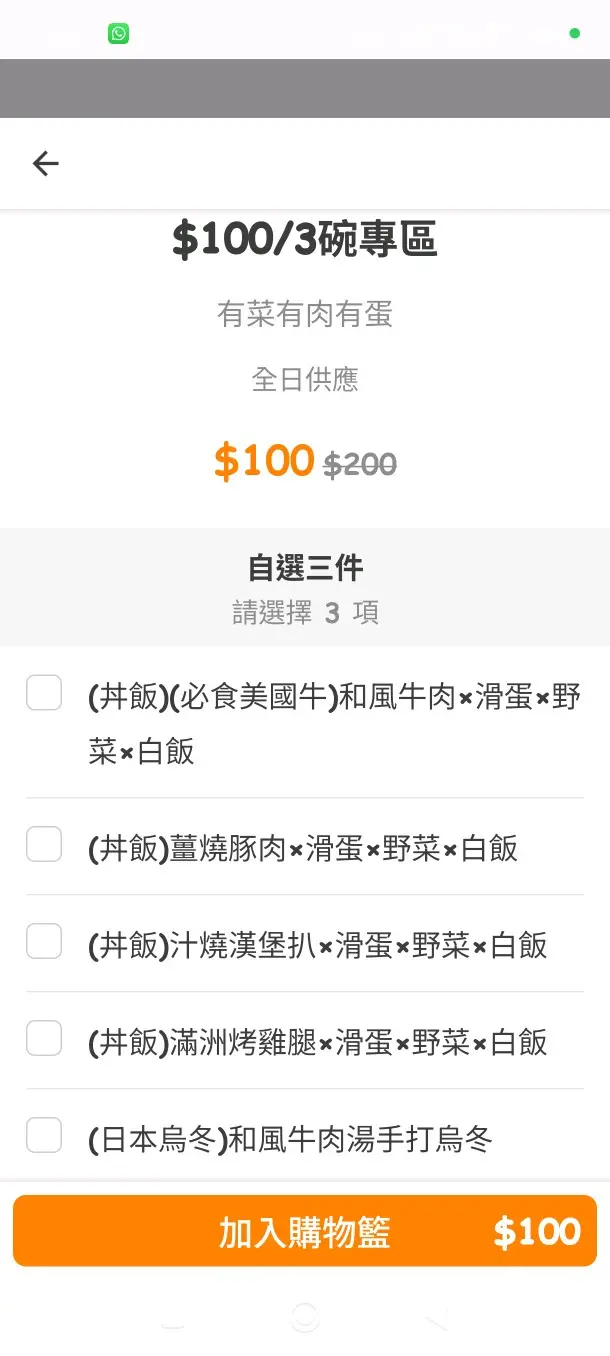
Task: Tap the 自選三件 section header
Action: 305,568
